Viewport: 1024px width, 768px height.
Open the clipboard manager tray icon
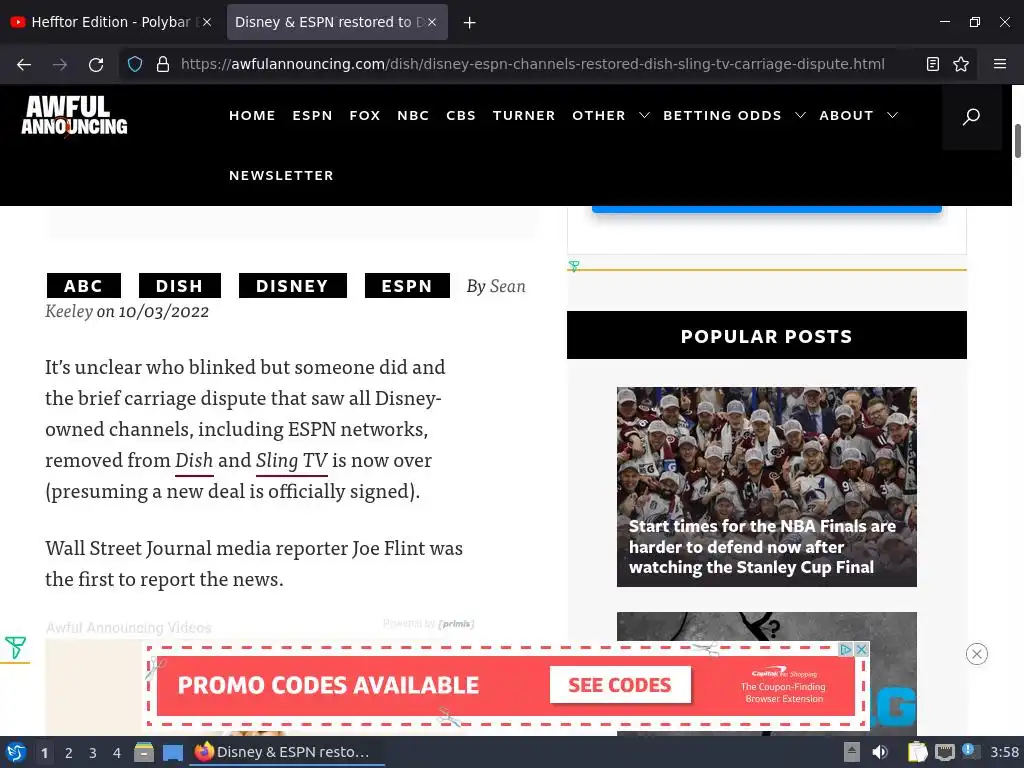tap(917, 752)
